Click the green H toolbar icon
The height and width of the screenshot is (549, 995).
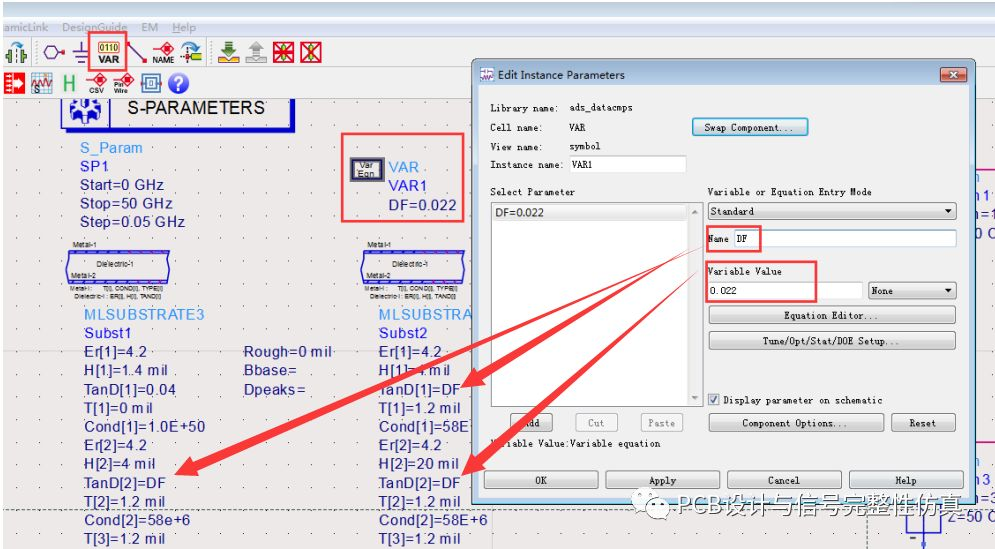(69, 83)
